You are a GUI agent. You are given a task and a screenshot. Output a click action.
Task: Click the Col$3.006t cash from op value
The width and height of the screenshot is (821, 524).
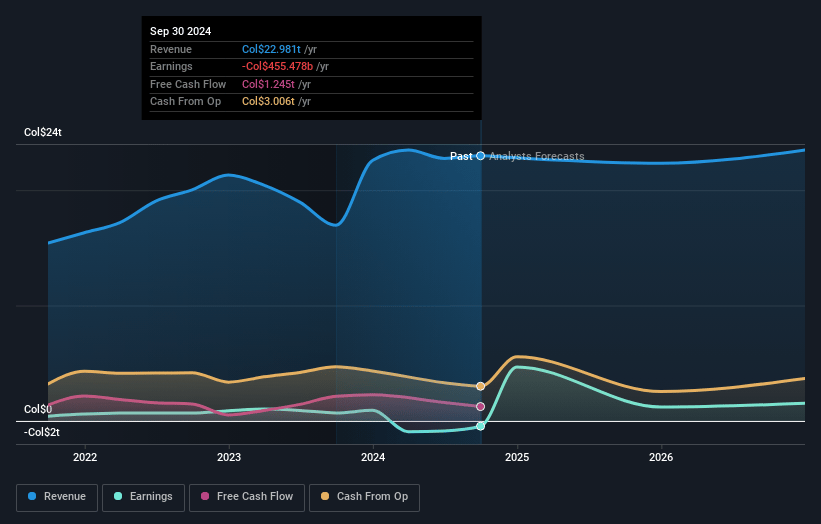tap(268, 102)
